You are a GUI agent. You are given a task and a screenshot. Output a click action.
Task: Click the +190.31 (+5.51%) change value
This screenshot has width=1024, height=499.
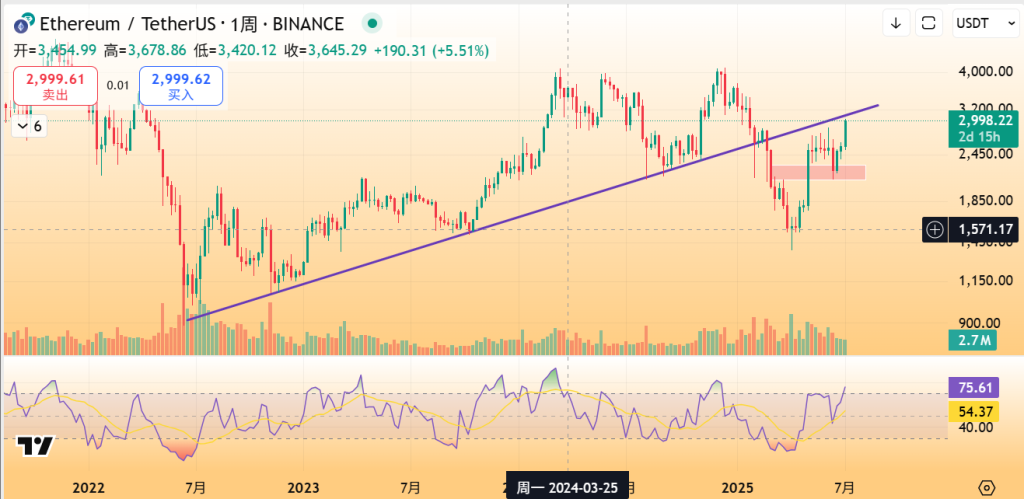coord(431,50)
